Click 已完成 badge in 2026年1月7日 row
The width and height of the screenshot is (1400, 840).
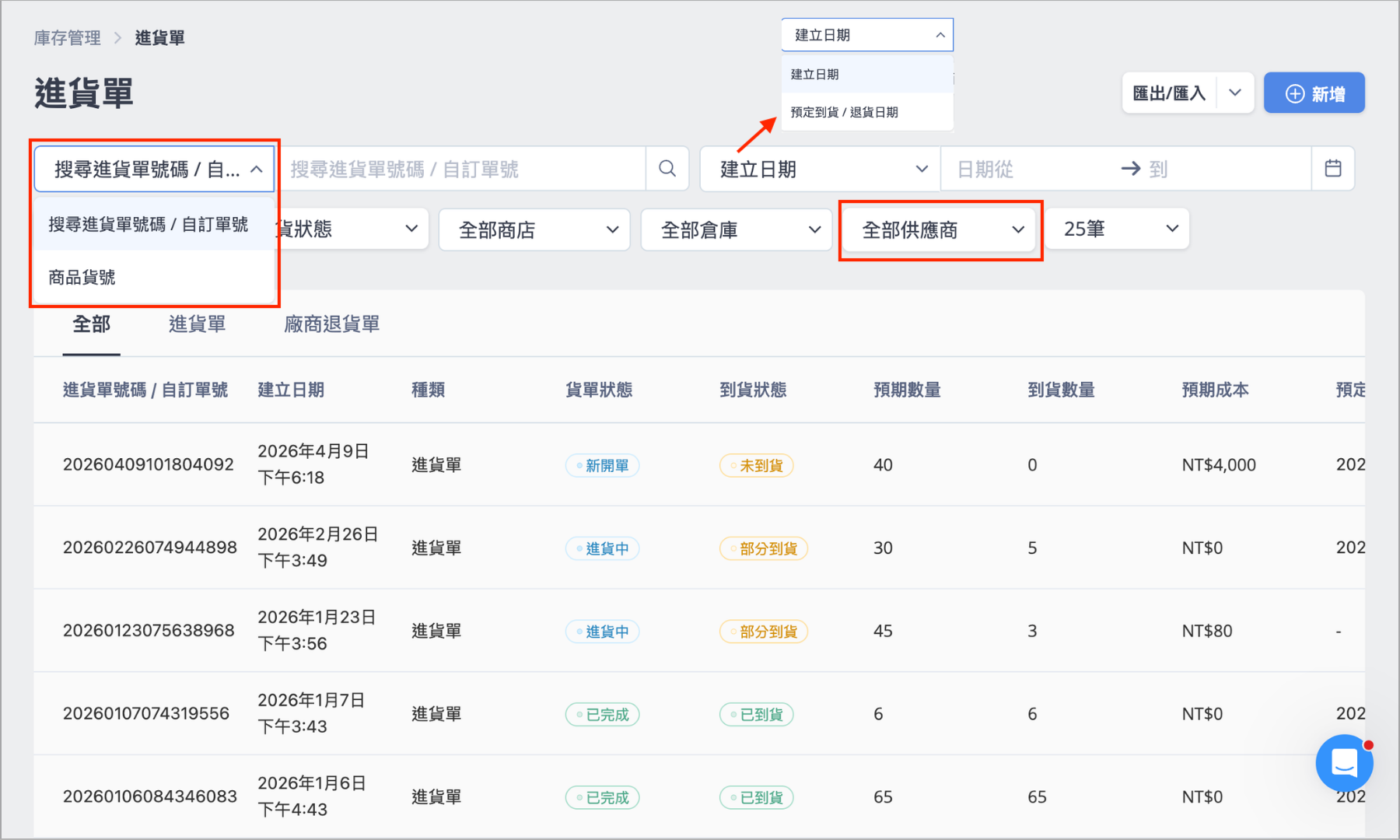click(602, 715)
